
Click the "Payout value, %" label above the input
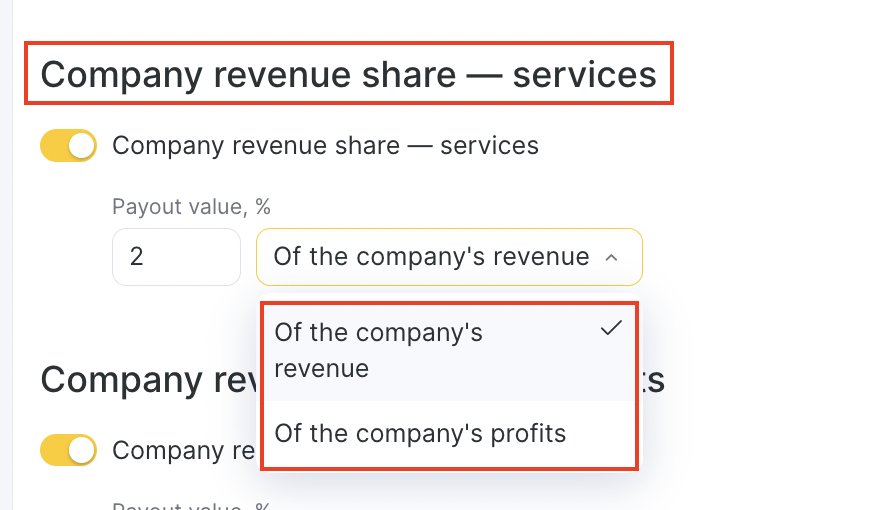[191, 207]
